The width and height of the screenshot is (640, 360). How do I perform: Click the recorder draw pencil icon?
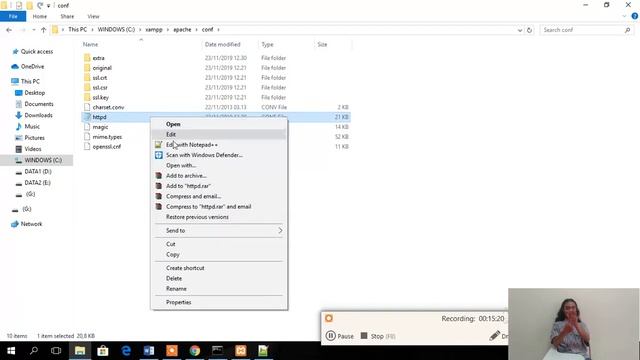pos(494,336)
